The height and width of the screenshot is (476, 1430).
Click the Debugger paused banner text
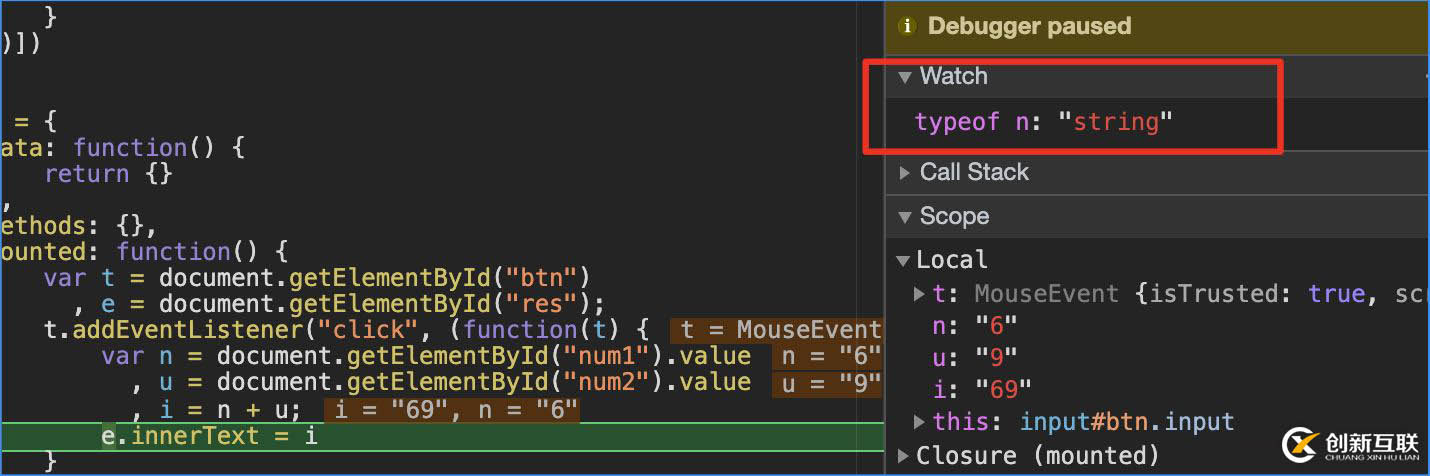point(1029,27)
